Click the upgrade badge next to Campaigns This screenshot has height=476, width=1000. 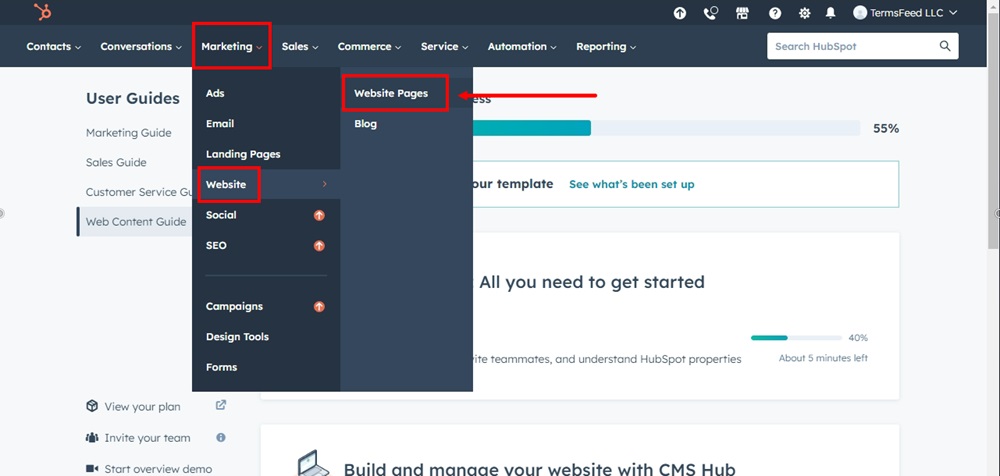(x=320, y=307)
